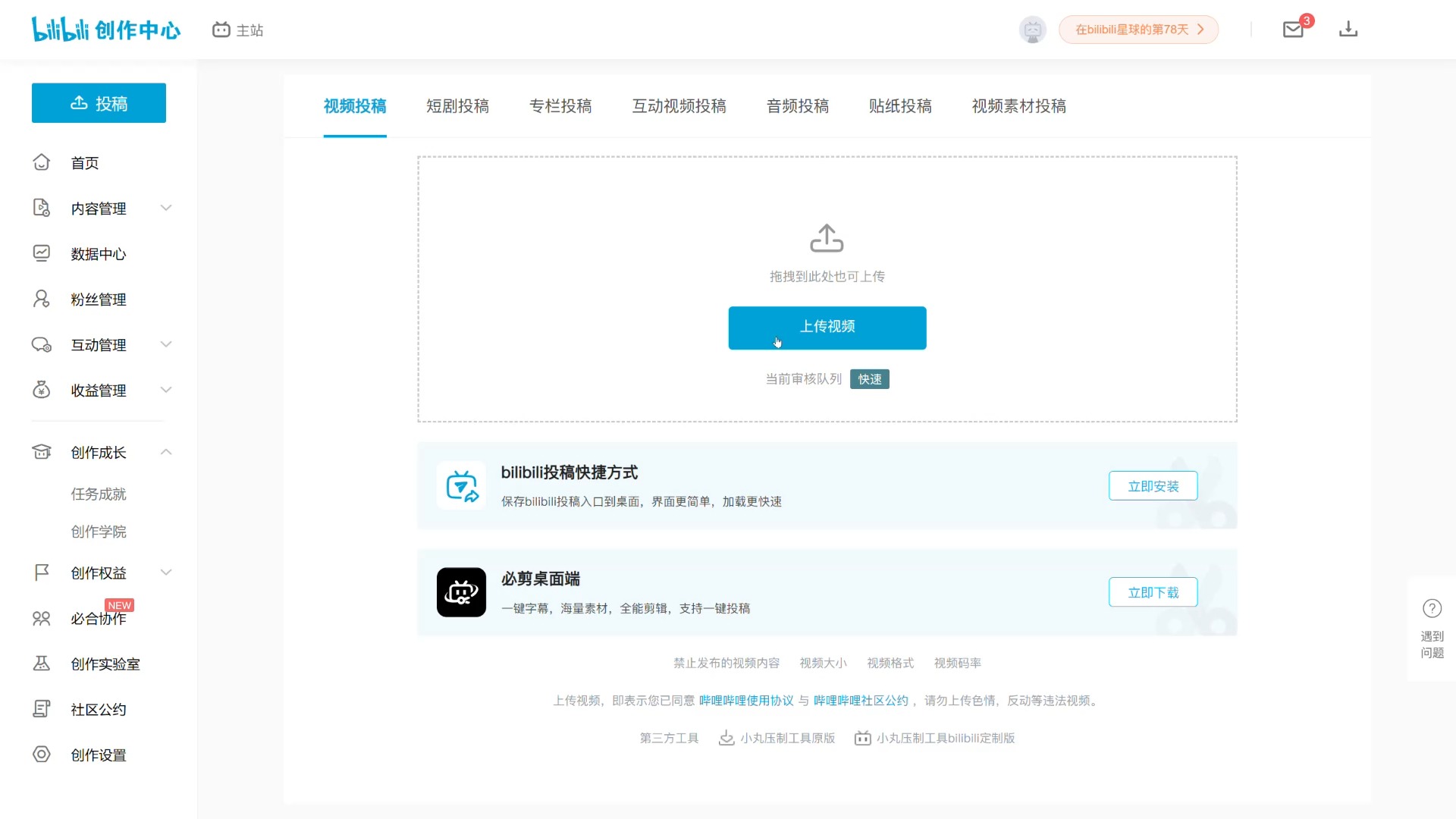Click the 主站 text in header
The width and height of the screenshot is (1456, 819).
pos(249,30)
